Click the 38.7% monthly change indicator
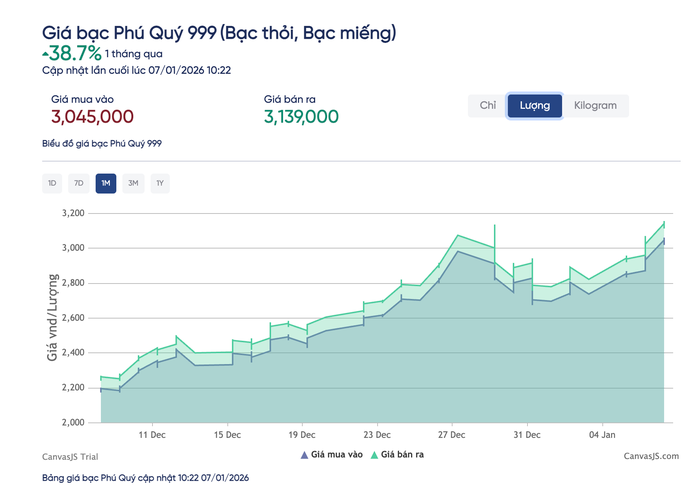Image resolution: width=698 pixels, height=494 pixels. point(71,52)
